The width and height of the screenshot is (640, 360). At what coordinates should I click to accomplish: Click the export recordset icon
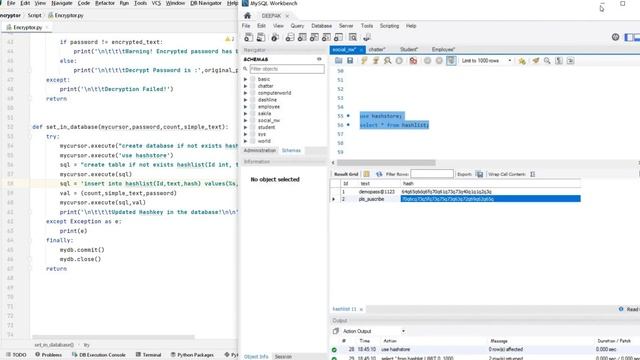[x=480, y=174]
